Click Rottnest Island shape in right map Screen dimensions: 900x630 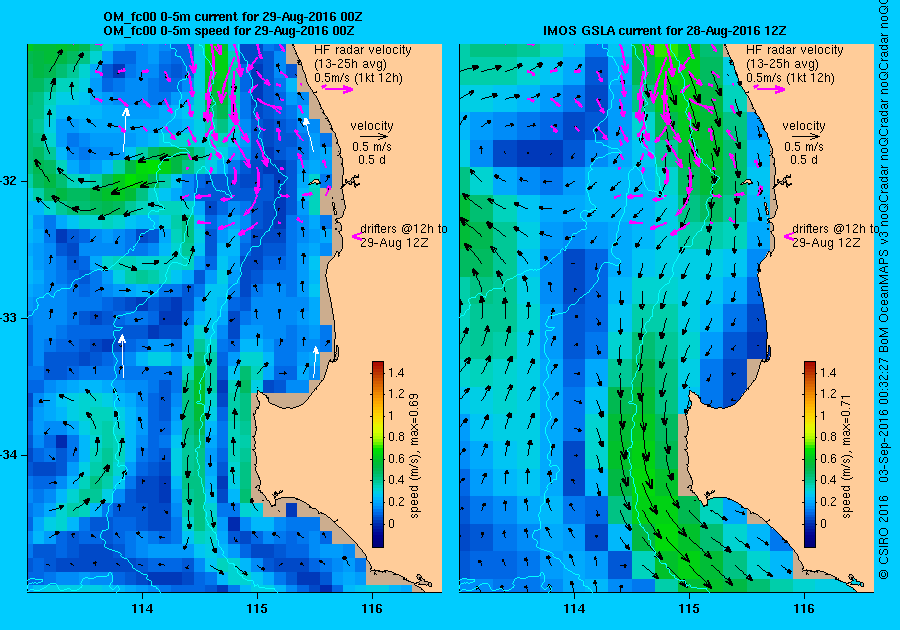(748, 182)
